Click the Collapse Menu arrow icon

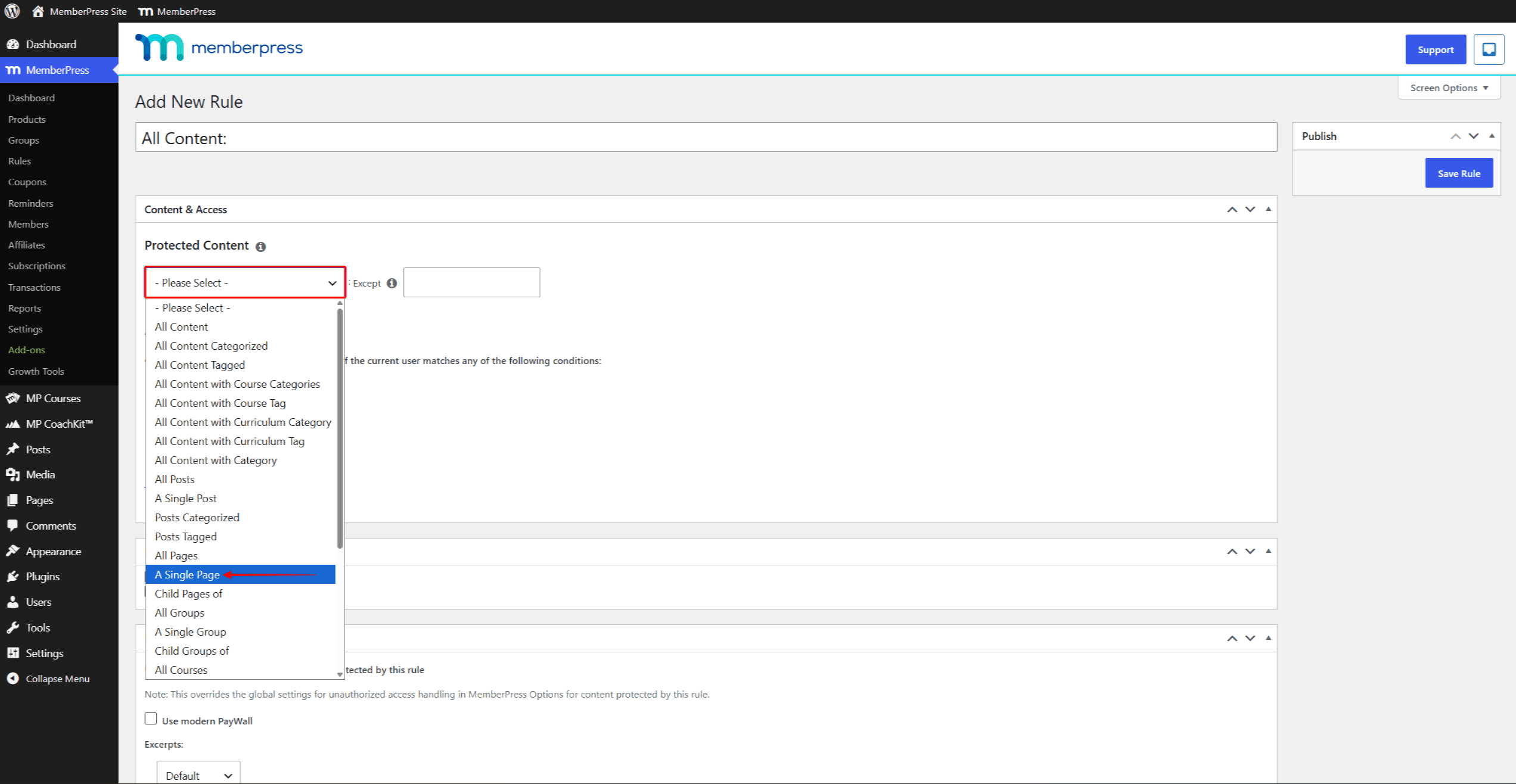13,679
